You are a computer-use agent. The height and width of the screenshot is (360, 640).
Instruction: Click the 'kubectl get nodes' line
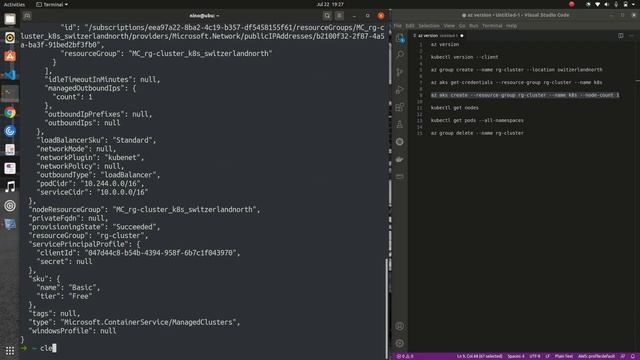[x=455, y=108]
